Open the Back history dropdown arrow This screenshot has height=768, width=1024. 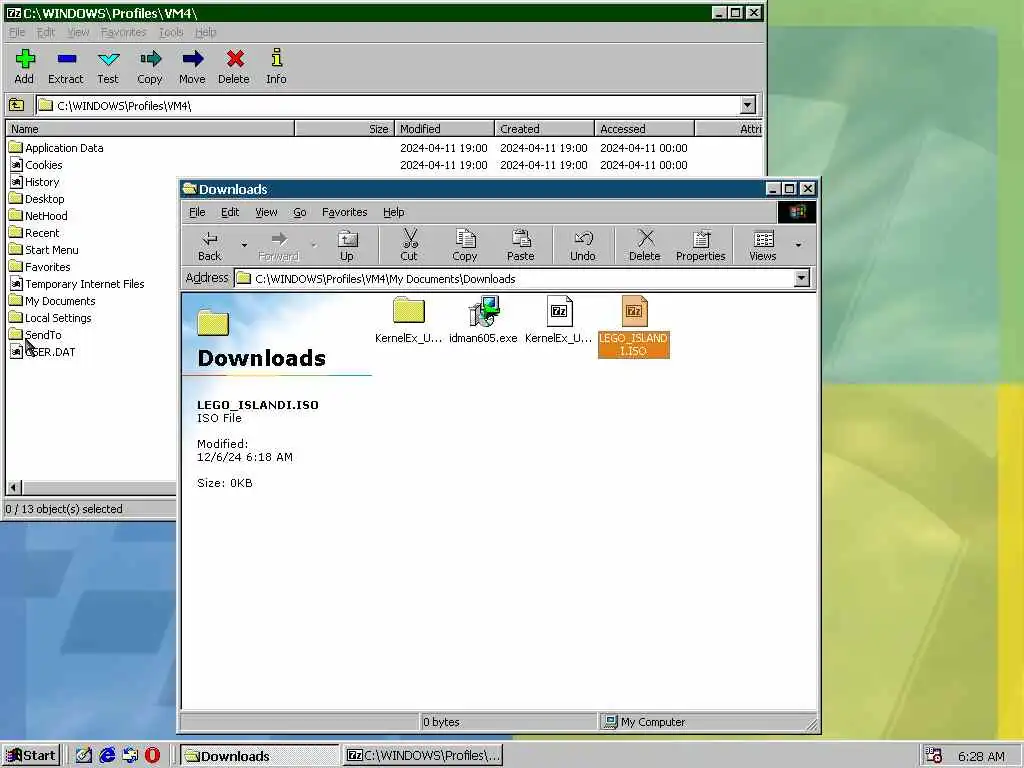pyautogui.click(x=244, y=246)
